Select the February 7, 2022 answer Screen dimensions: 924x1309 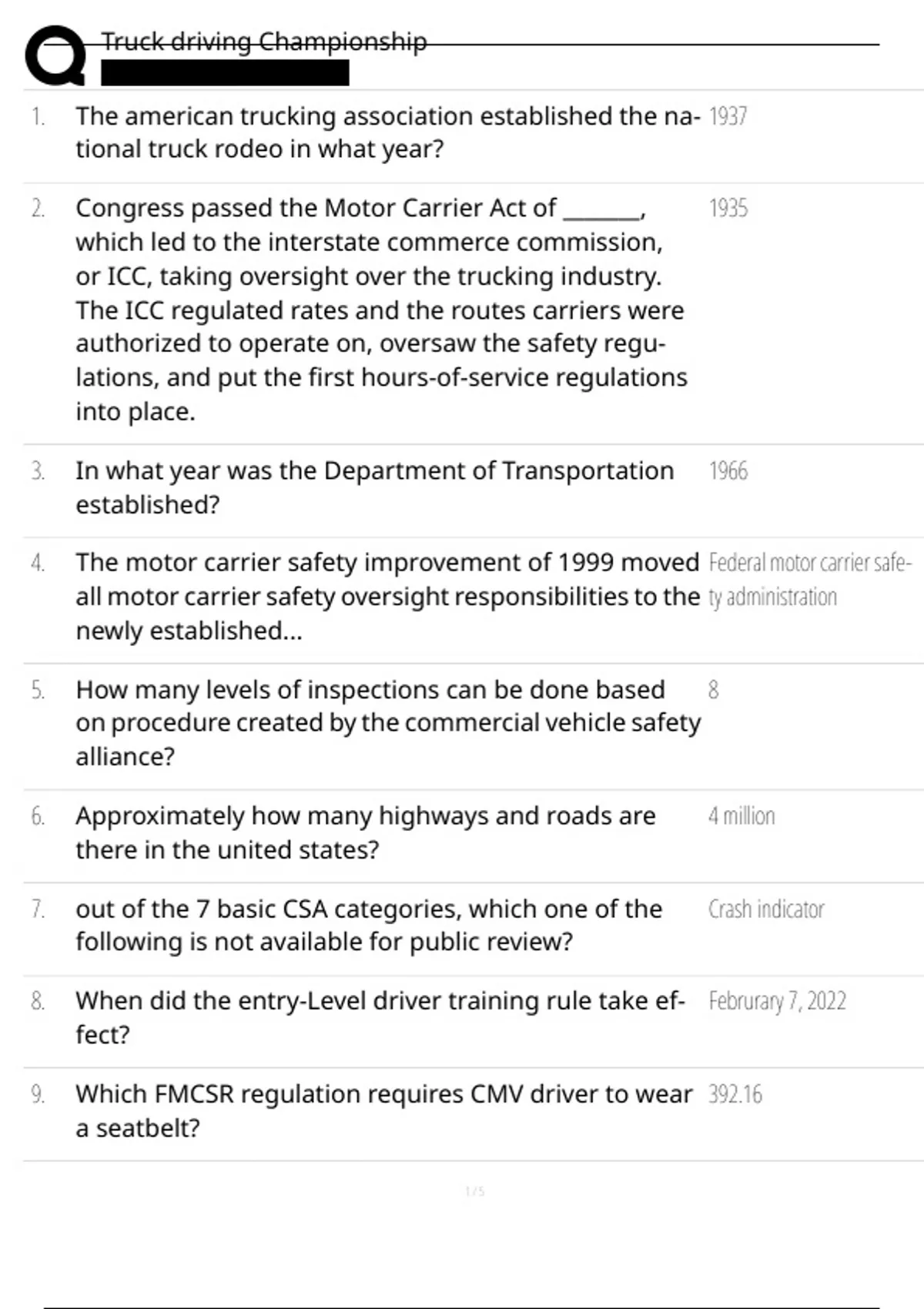pos(777,1001)
